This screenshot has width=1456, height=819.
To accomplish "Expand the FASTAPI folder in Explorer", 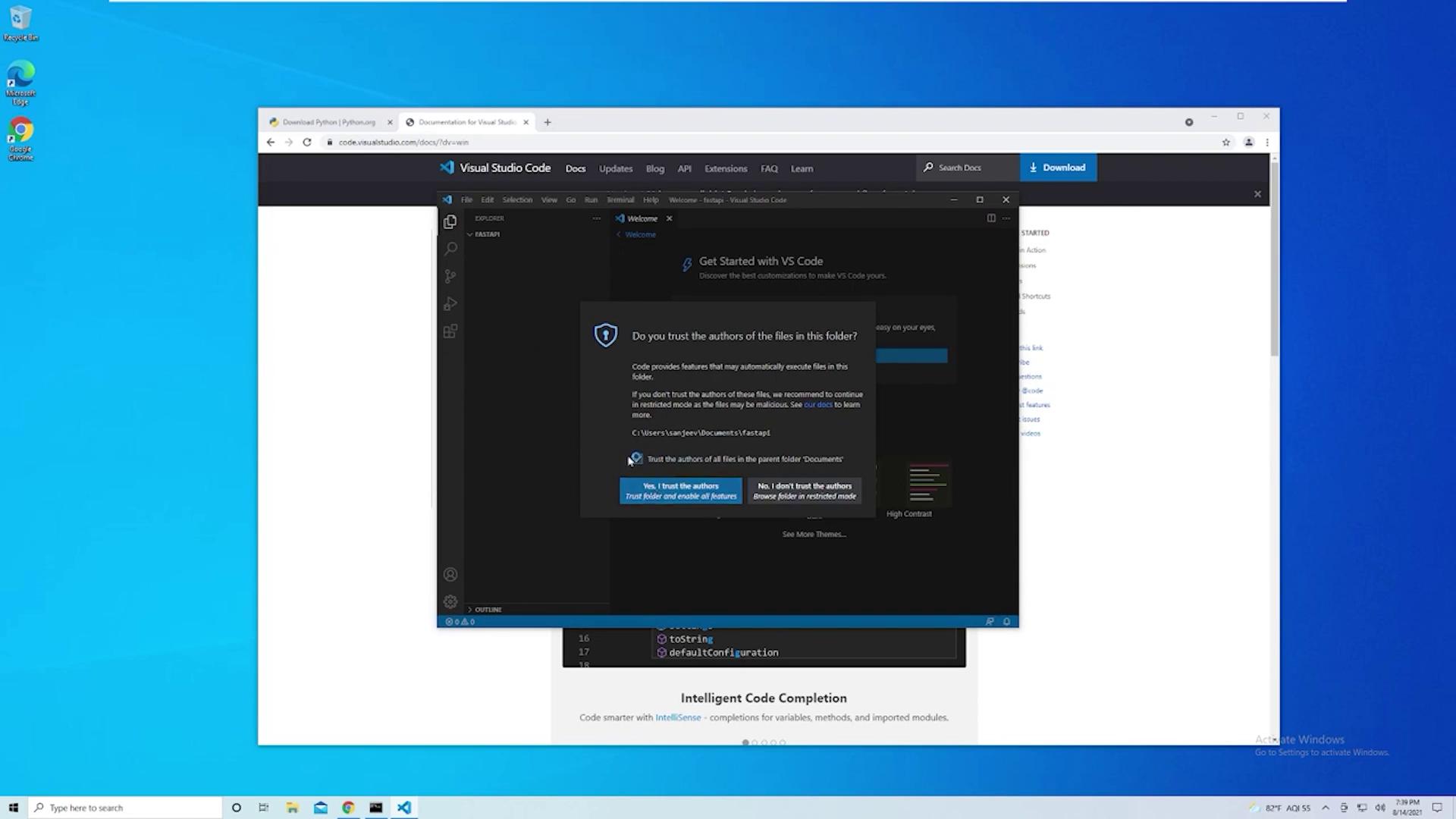I will [486, 234].
